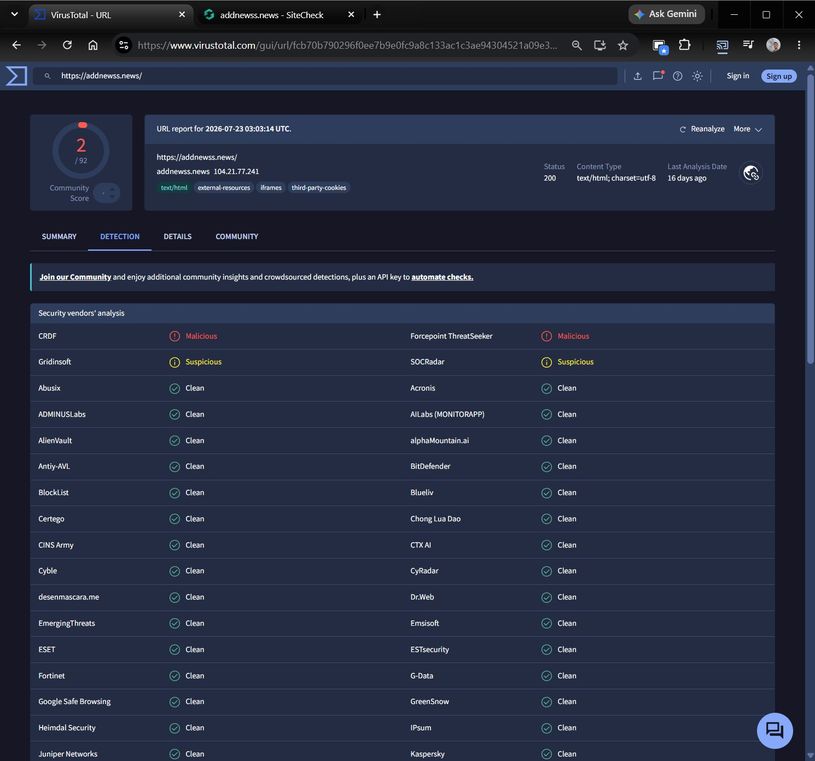Open the extensions puzzle icon
Image resolution: width=815 pixels, height=761 pixels.
click(685, 45)
